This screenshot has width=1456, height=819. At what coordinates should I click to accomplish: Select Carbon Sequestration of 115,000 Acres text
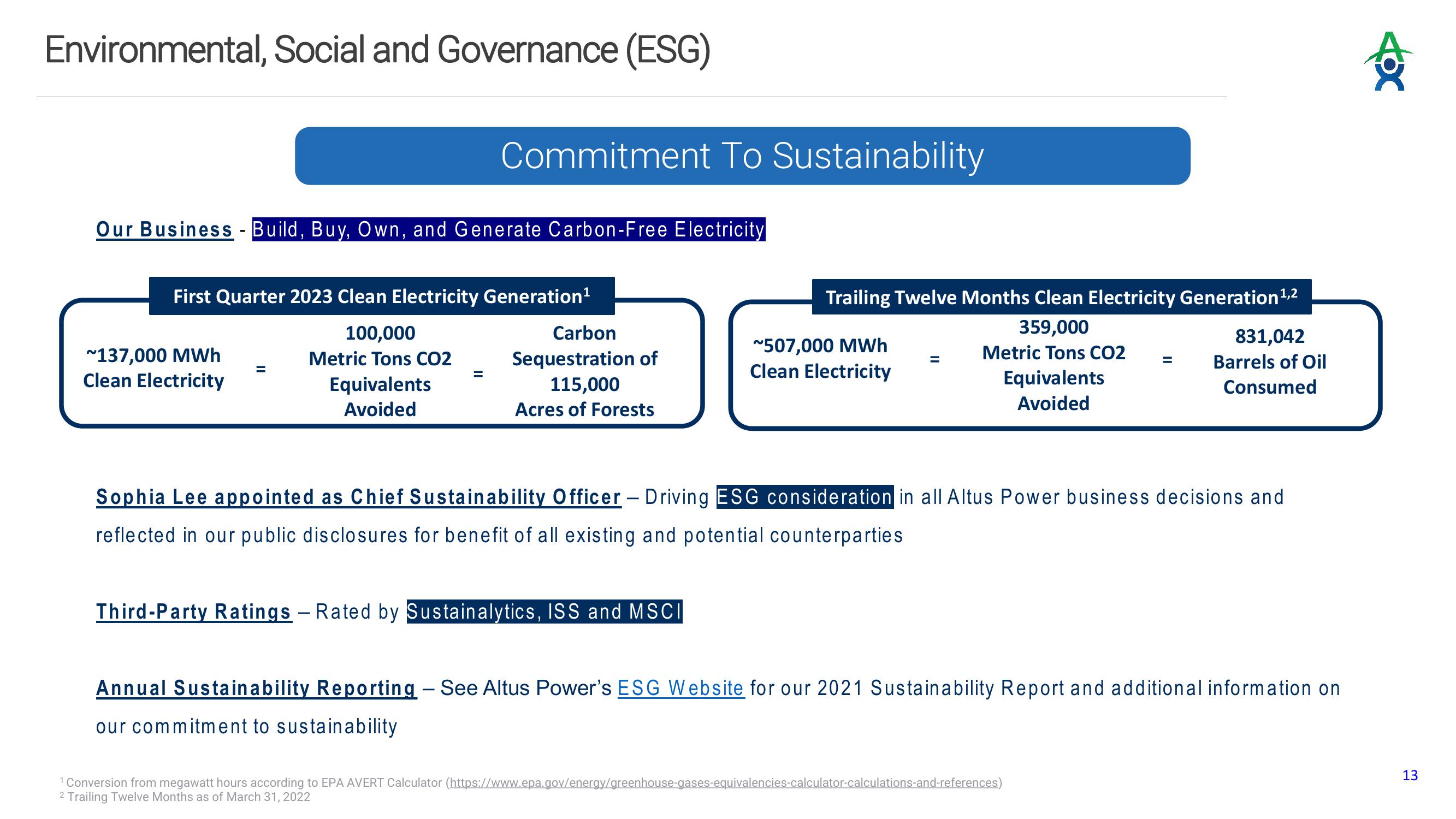tap(584, 371)
